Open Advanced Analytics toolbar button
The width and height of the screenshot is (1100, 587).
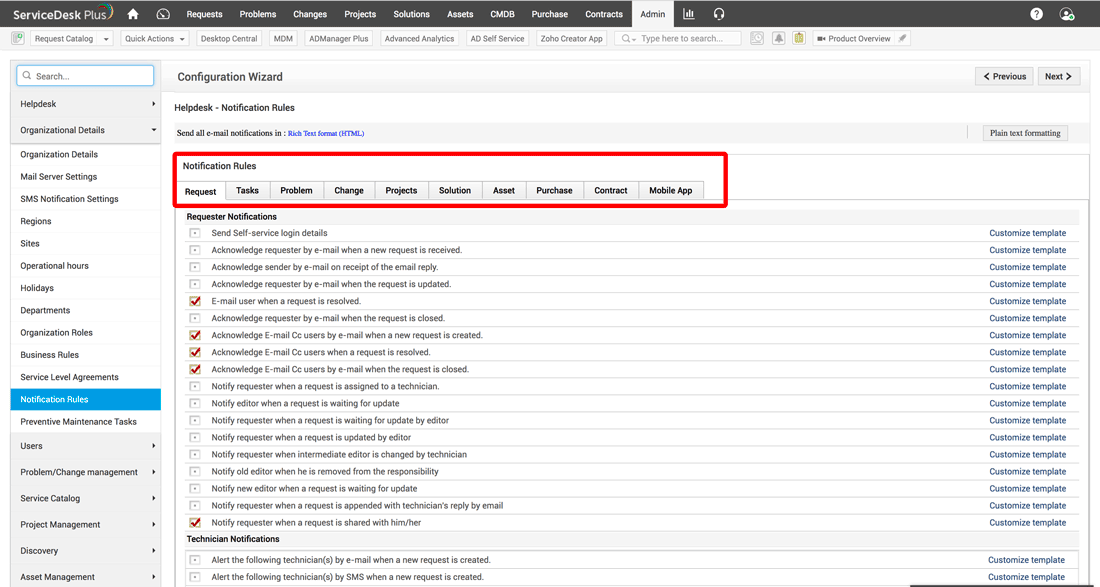click(x=420, y=39)
